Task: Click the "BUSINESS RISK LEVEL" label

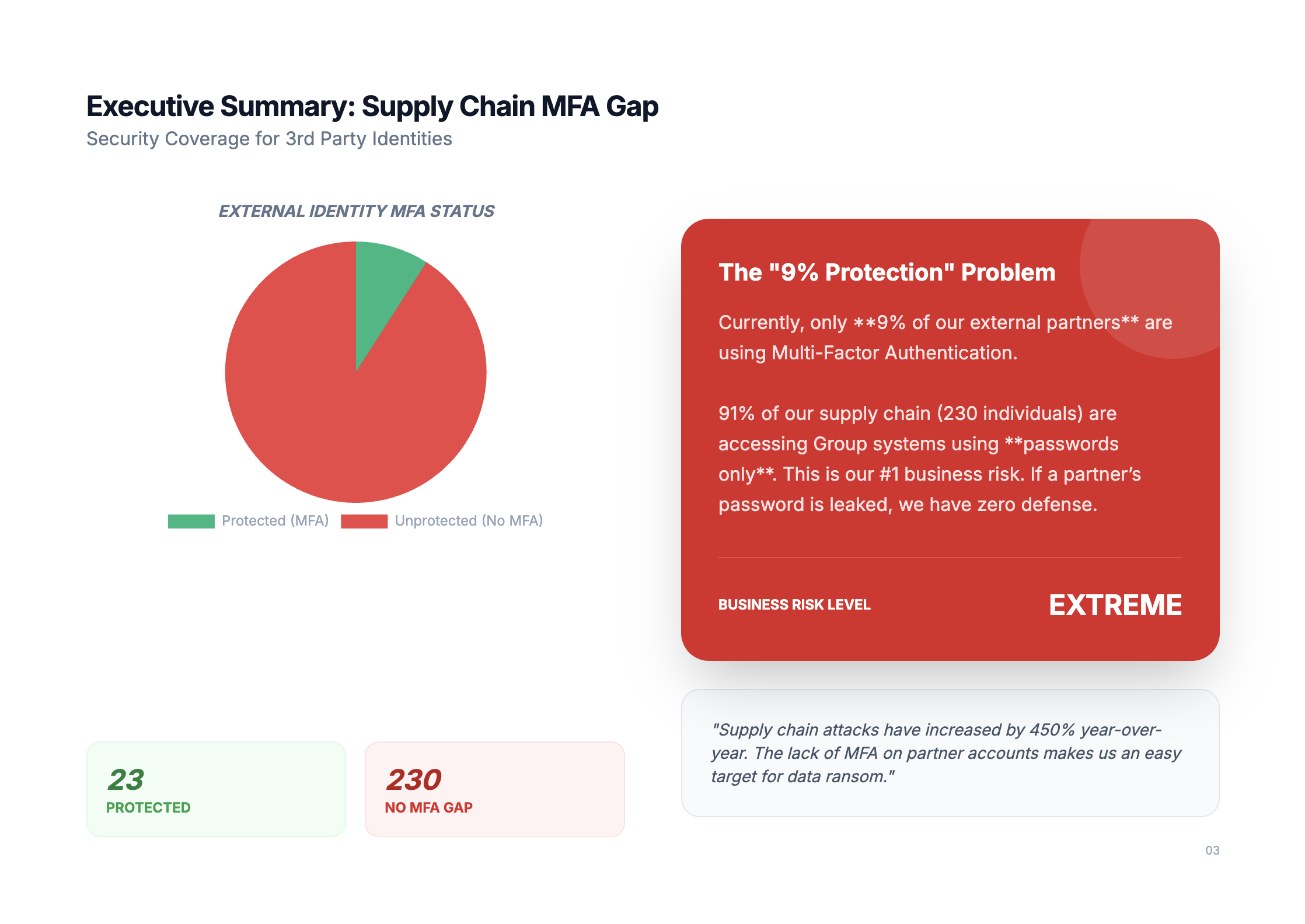Action: 794,605
